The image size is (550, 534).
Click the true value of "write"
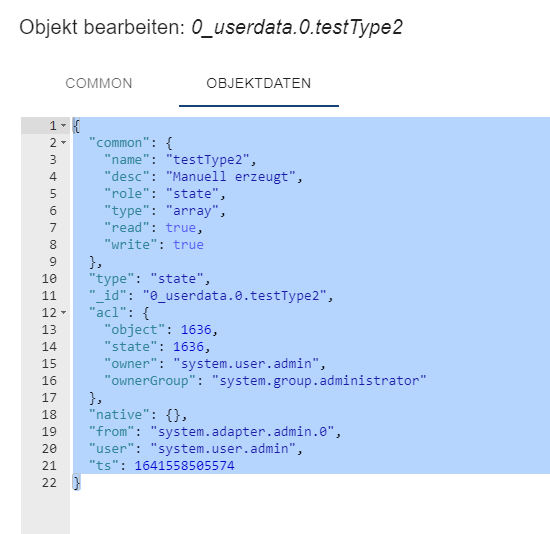[x=188, y=245]
